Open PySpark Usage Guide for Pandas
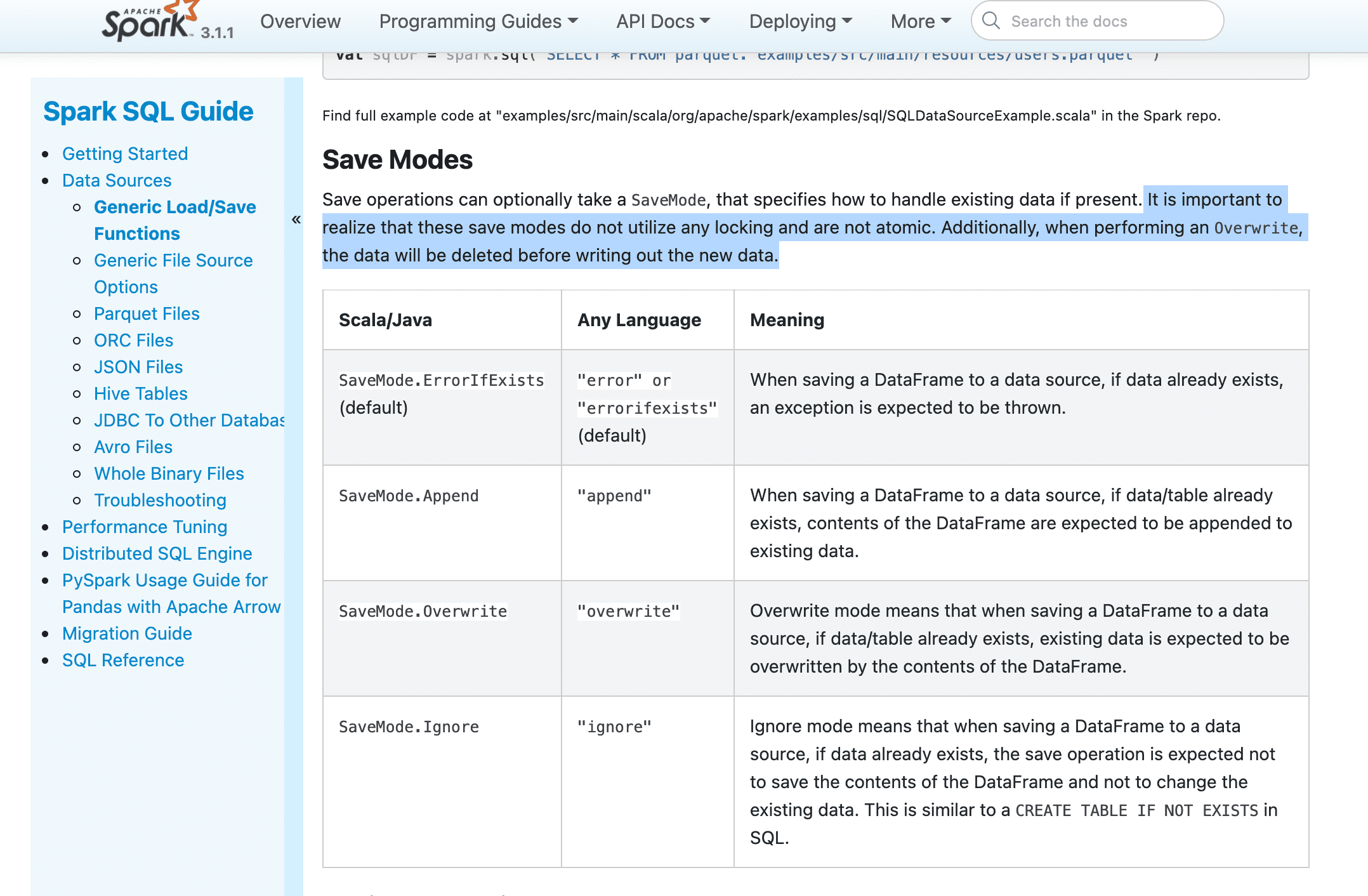Image resolution: width=1368 pixels, height=896 pixels. pos(171,593)
